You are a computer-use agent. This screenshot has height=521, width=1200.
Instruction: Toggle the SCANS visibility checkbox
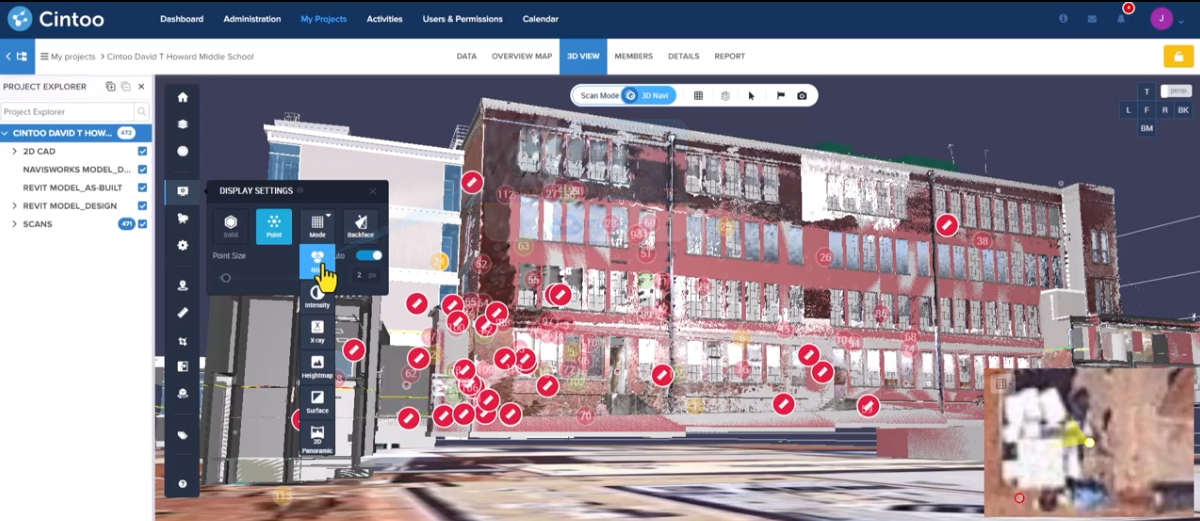pyautogui.click(x=142, y=224)
